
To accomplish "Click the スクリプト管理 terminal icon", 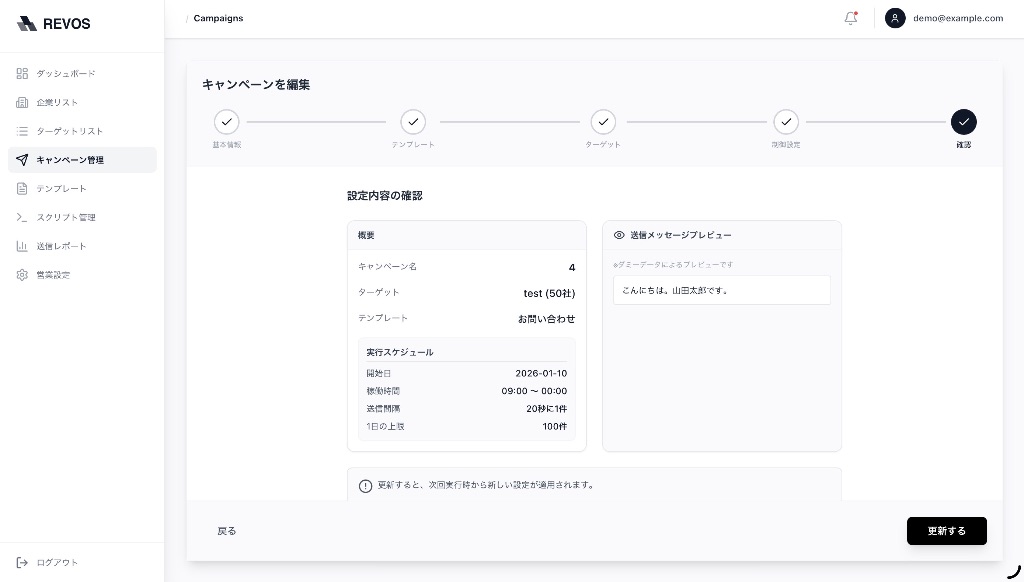I will point(22,217).
